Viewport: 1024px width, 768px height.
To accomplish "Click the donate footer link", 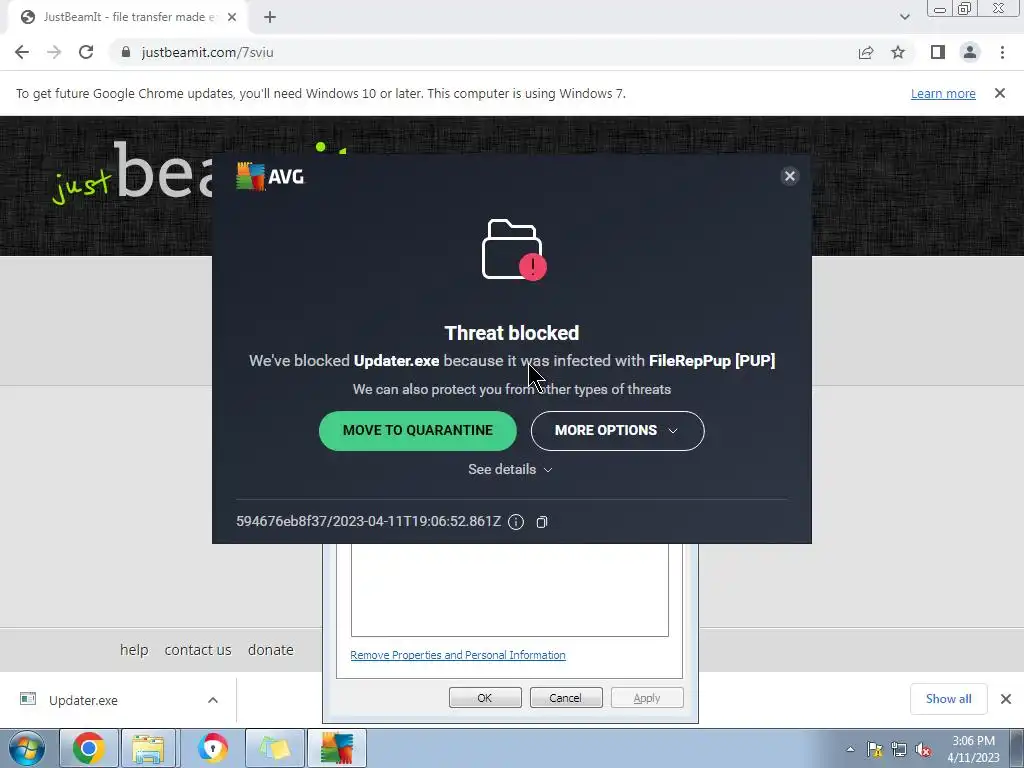I will [270, 650].
